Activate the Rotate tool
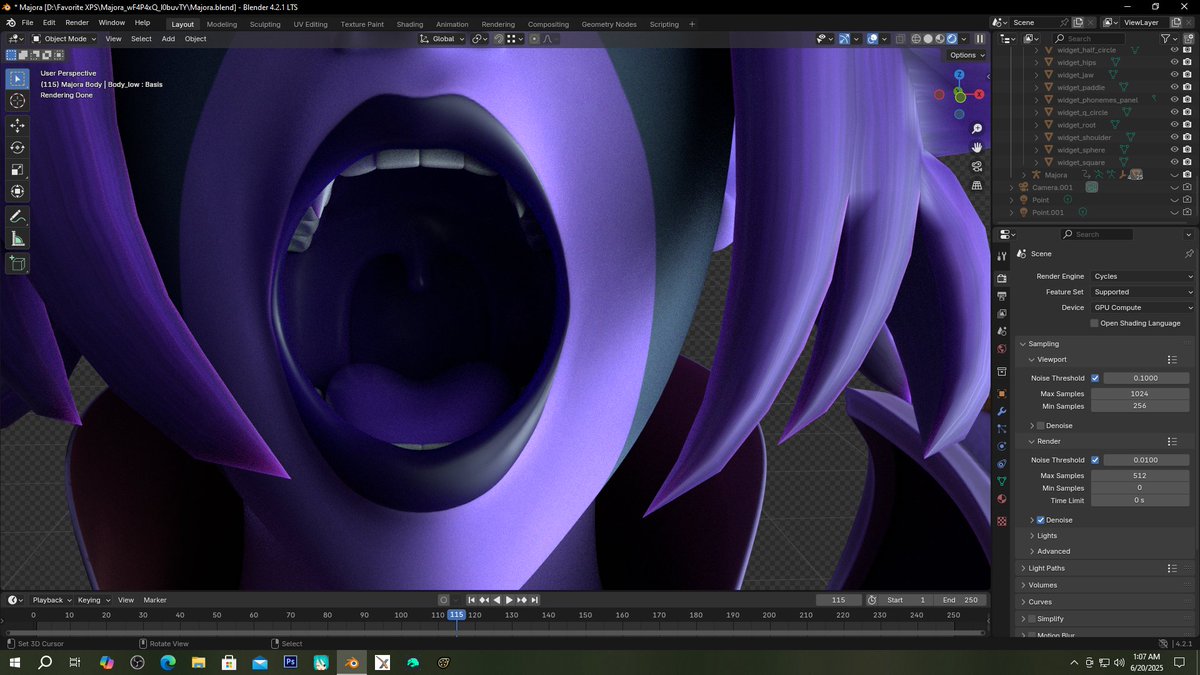 point(18,147)
